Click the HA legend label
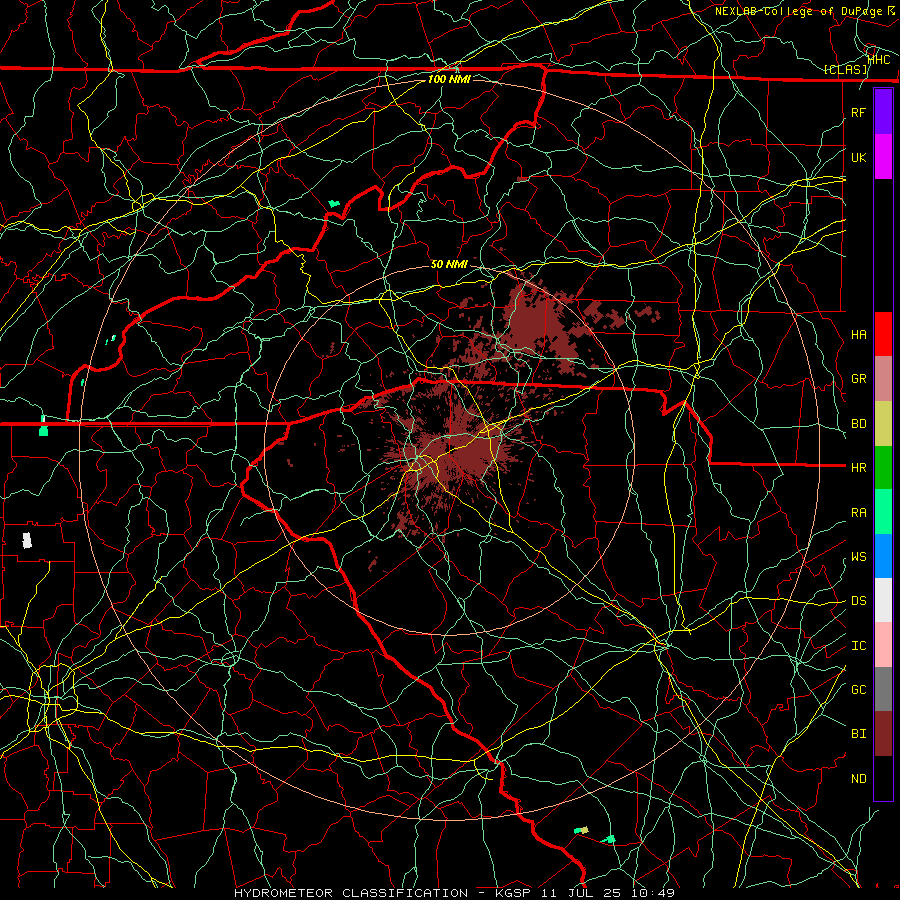This screenshot has width=900, height=900. [x=858, y=335]
